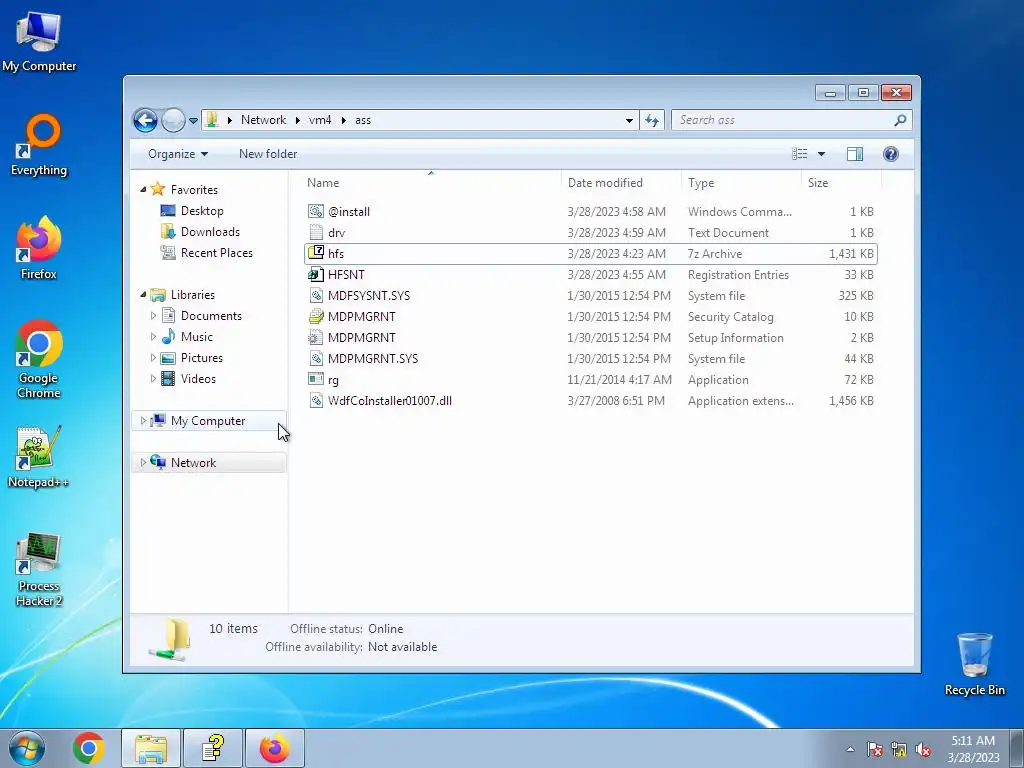
Task: Click the Back navigation arrow button
Action: coord(145,120)
